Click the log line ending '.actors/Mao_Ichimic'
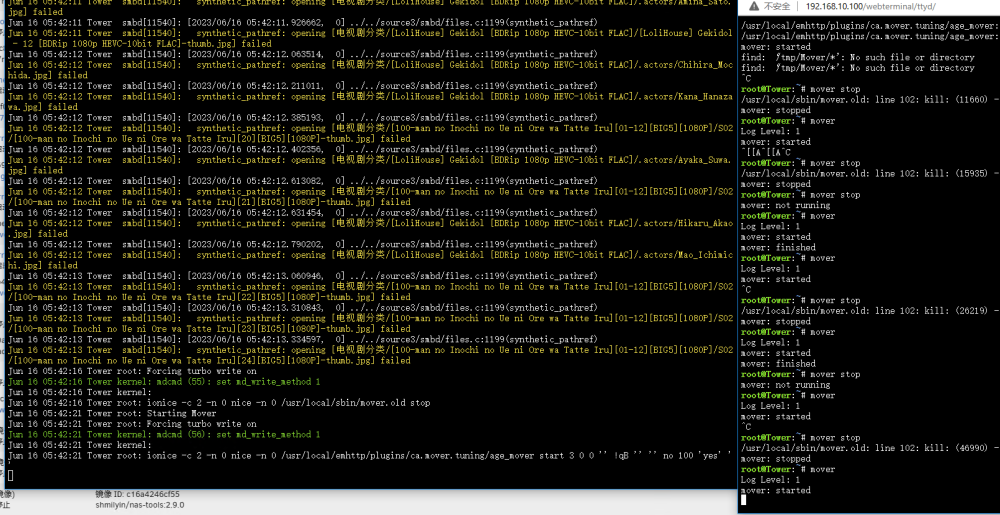 pyautogui.click(x=370, y=255)
